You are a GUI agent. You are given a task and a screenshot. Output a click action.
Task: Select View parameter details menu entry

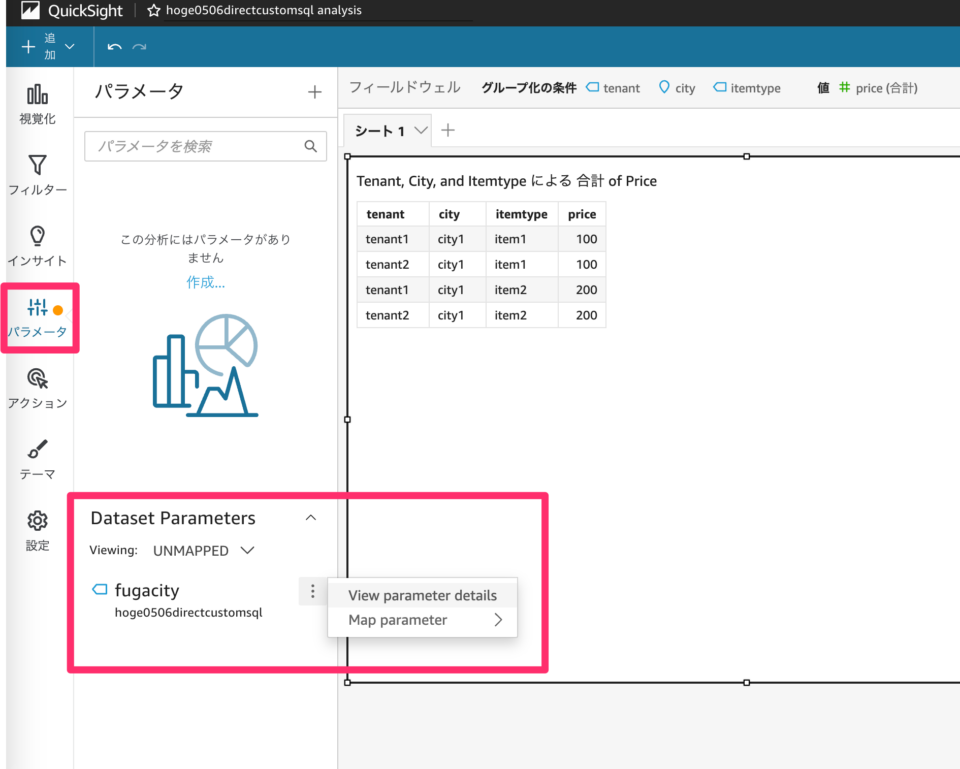click(421, 595)
